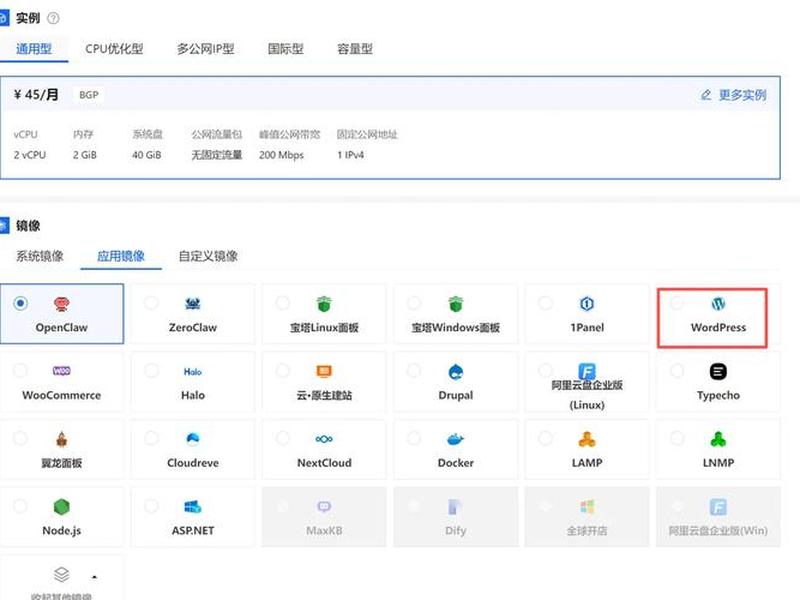Click the Node.js green hexagon icon

click(x=61, y=507)
